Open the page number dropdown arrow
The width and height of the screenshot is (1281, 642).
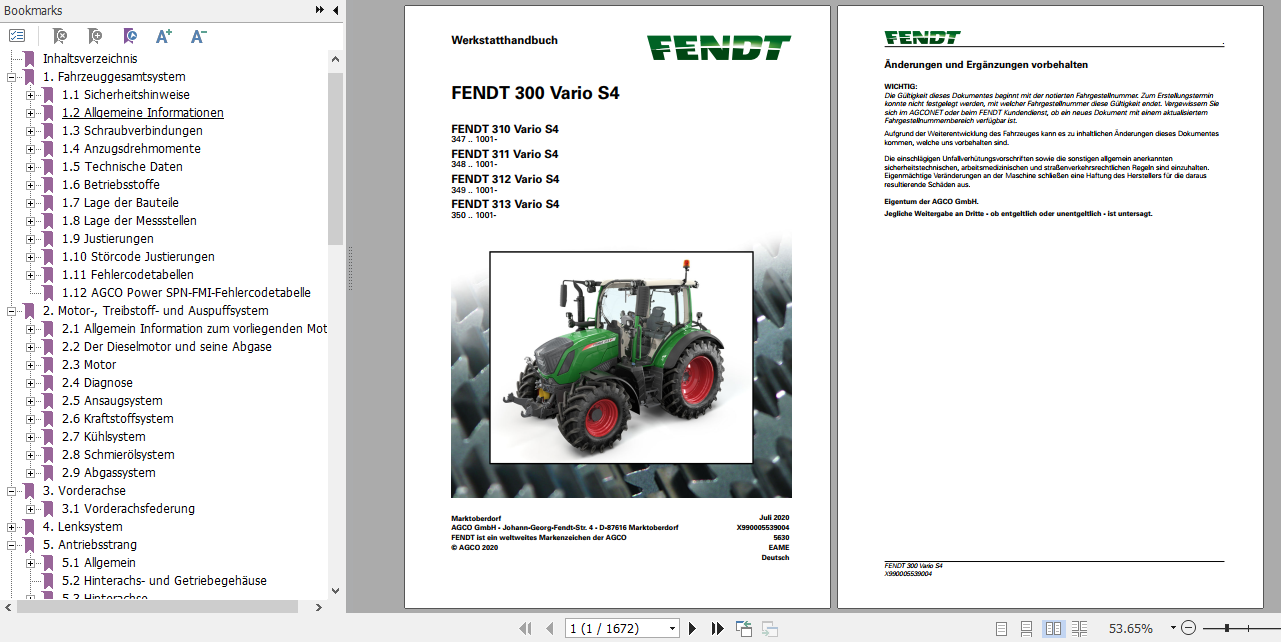point(671,628)
